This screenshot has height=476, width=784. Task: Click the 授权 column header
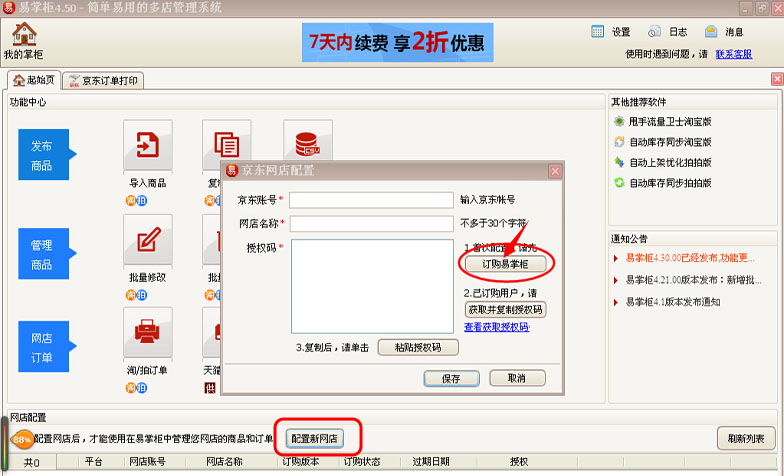pyautogui.click(x=518, y=462)
